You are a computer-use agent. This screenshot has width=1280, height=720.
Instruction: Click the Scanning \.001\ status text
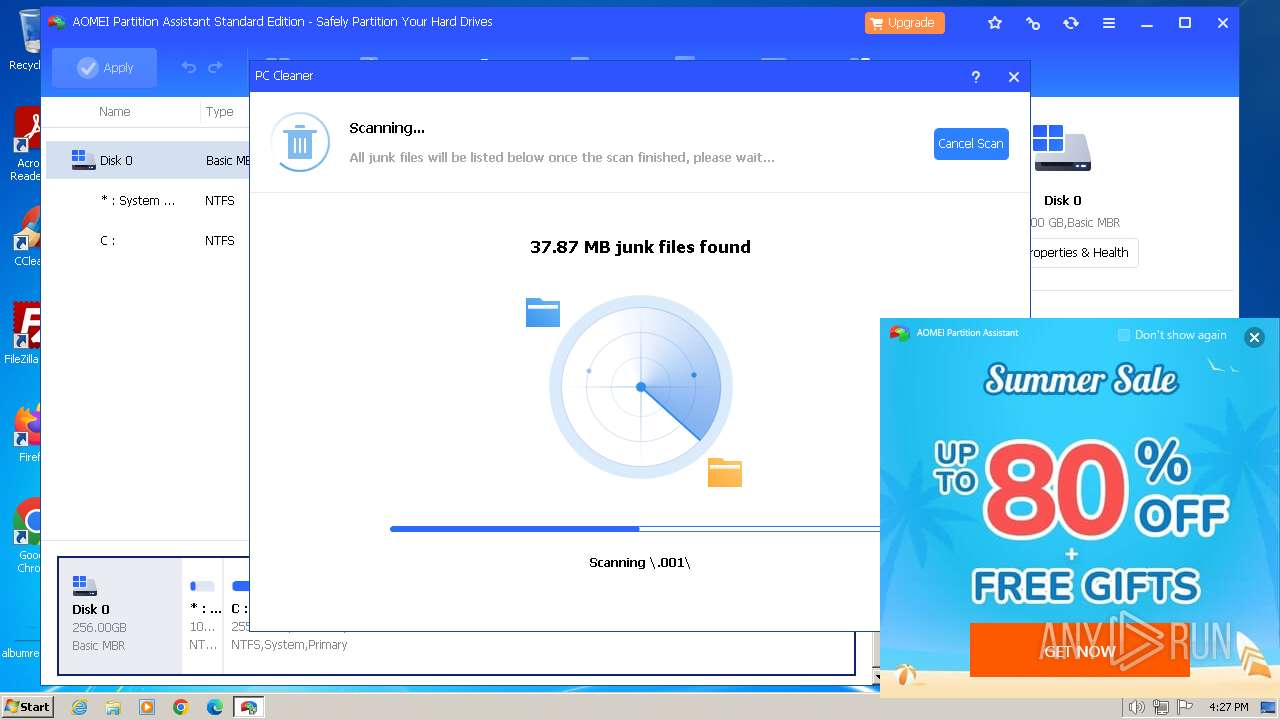click(640, 562)
